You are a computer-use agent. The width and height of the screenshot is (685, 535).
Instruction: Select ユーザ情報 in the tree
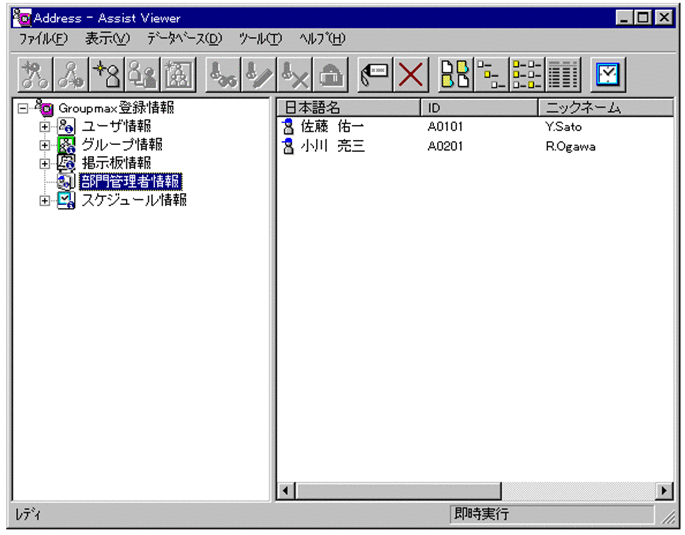point(116,126)
